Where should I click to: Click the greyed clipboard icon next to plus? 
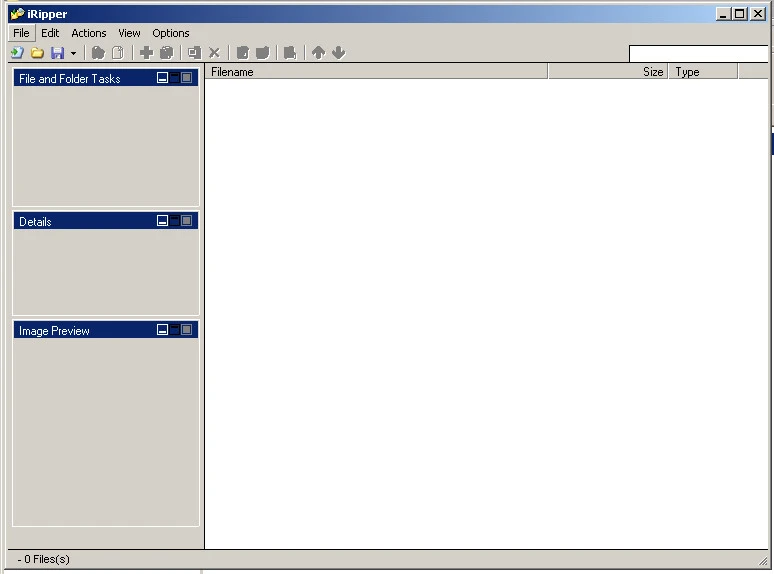click(167, 52)
